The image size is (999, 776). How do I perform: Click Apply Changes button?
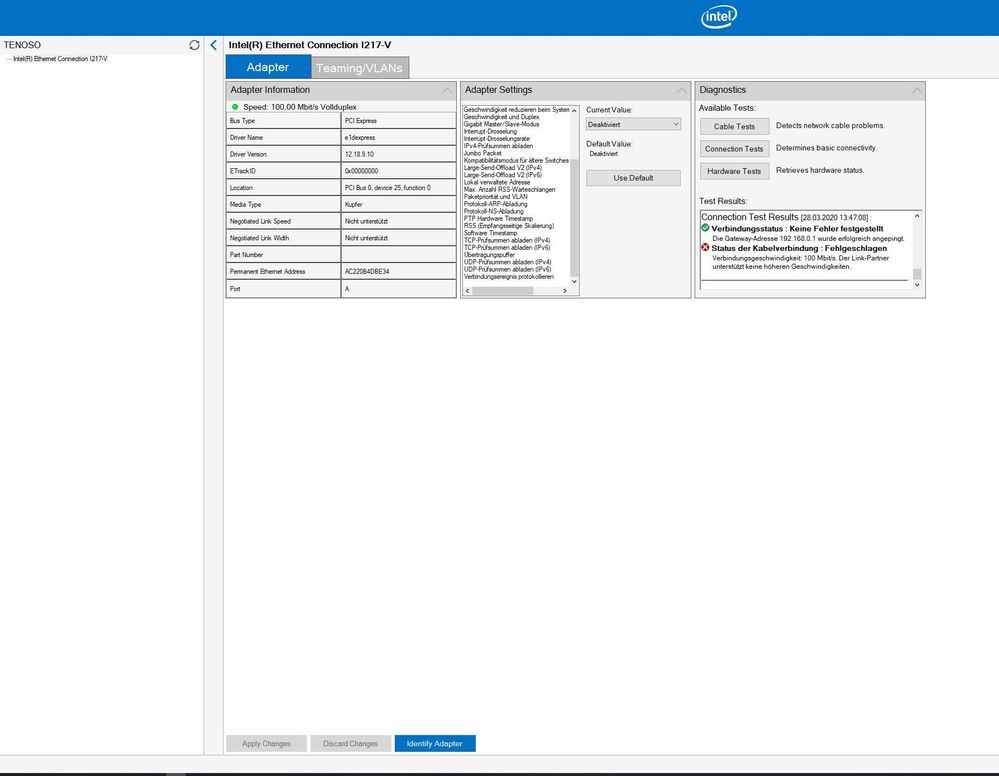pos(266,744)
